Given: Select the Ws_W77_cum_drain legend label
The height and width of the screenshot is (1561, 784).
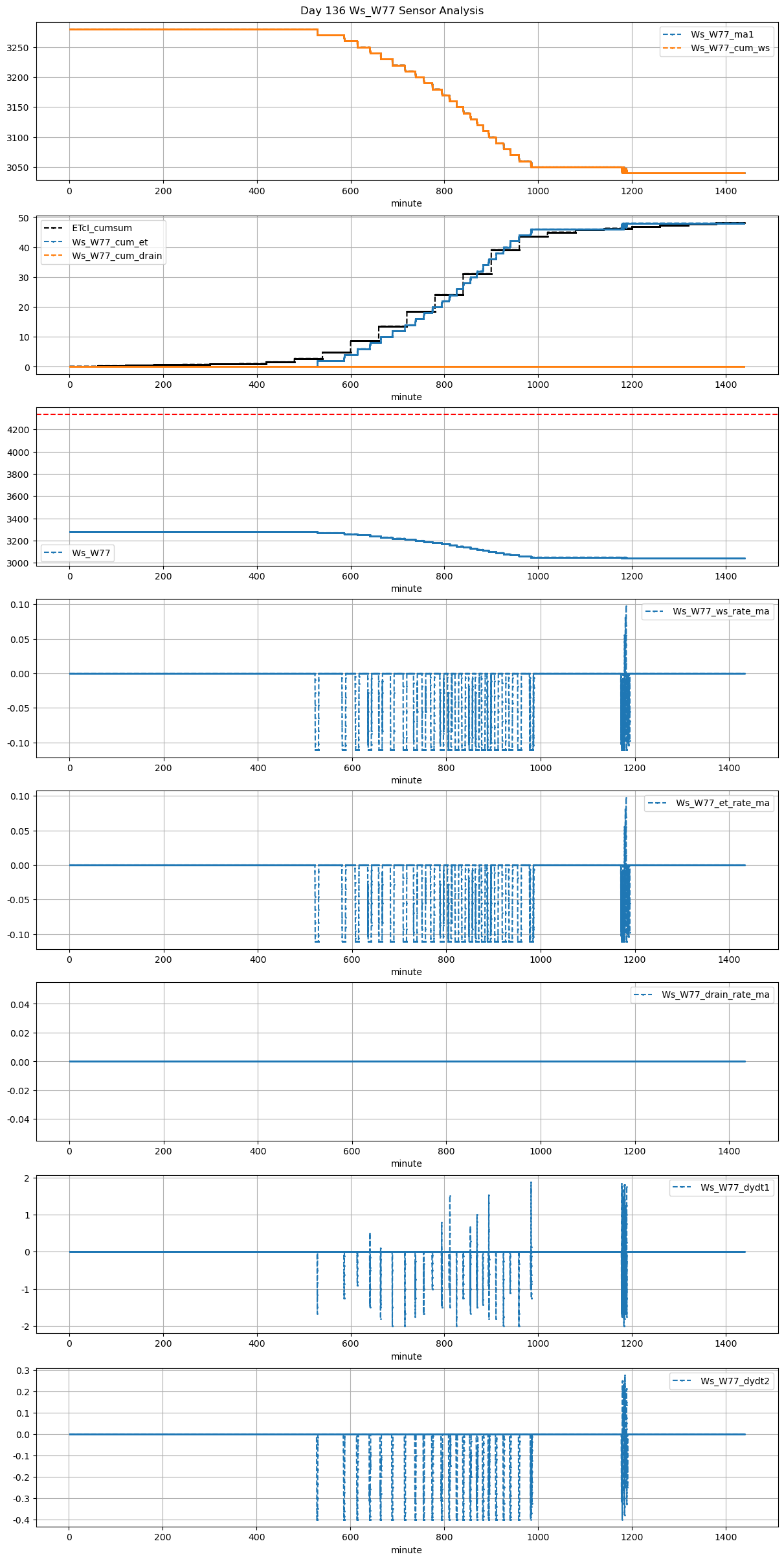Looking at the screenshot, I should pyautogui.click(x=117, y=256).
